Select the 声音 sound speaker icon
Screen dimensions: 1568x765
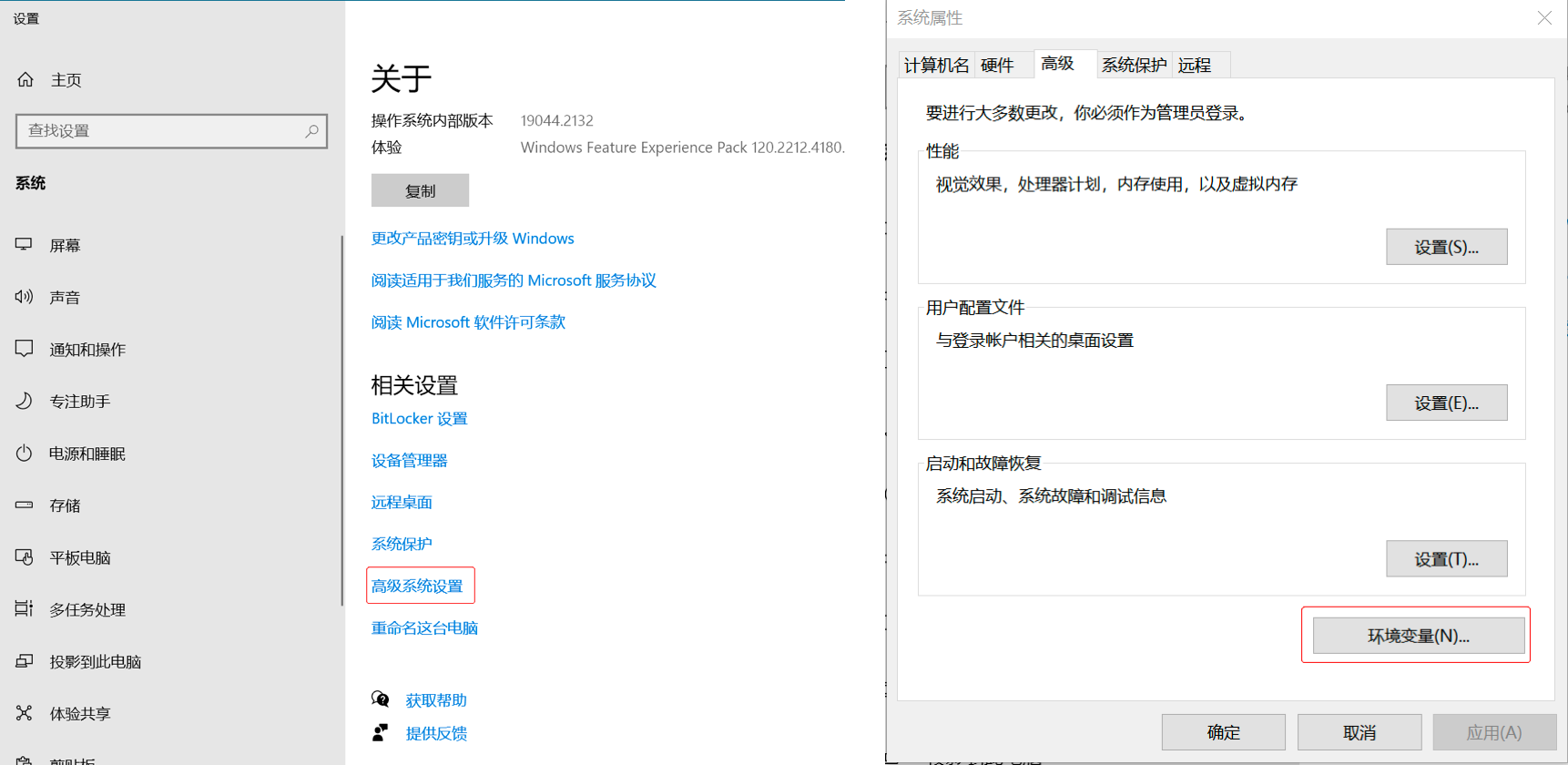tap(25, 297)
